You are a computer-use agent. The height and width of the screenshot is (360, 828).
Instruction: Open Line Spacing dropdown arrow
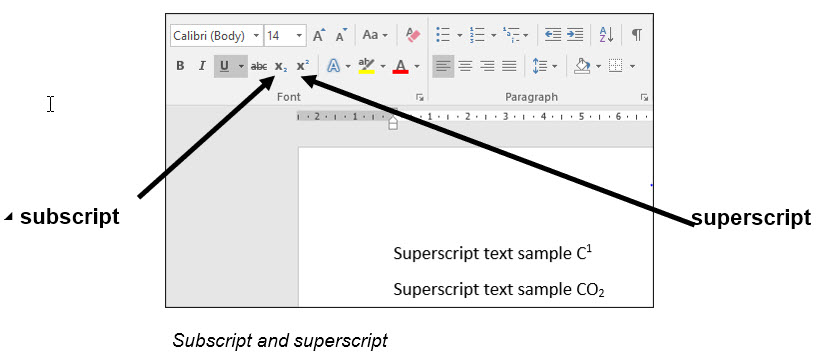pyautogui.click(x=554, y=67)
